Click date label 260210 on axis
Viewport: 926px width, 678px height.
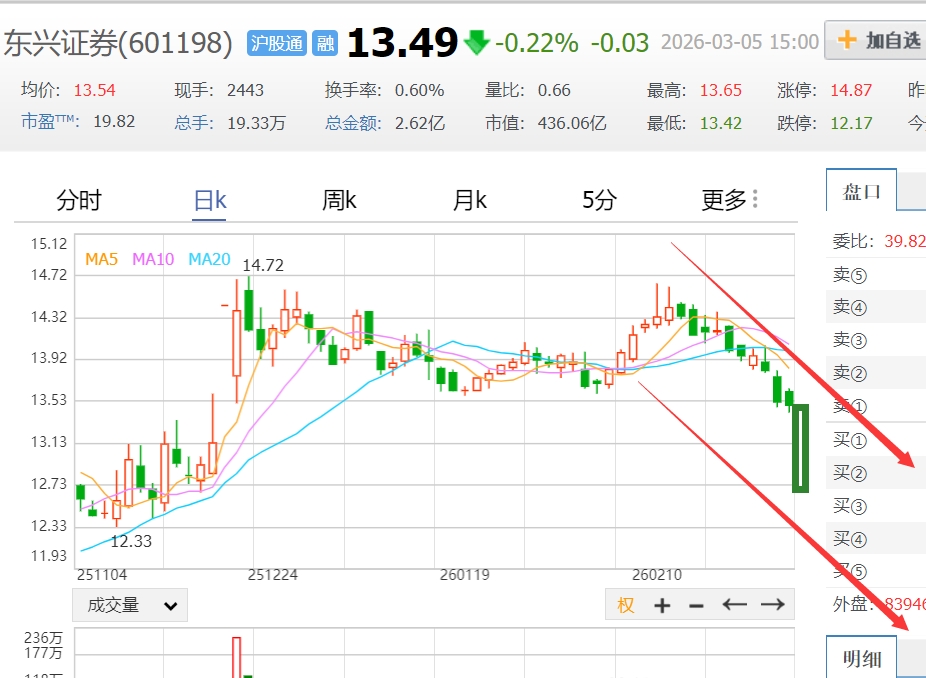coord(657,575)
